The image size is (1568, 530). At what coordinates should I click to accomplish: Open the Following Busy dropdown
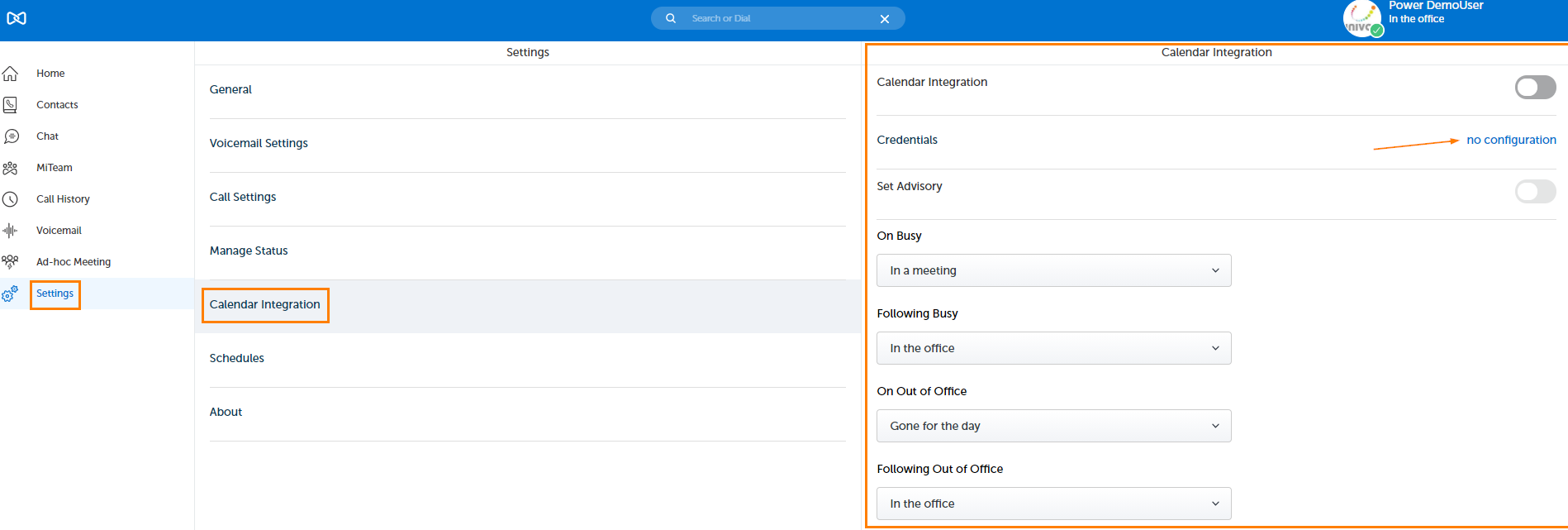coord(1053,348)
